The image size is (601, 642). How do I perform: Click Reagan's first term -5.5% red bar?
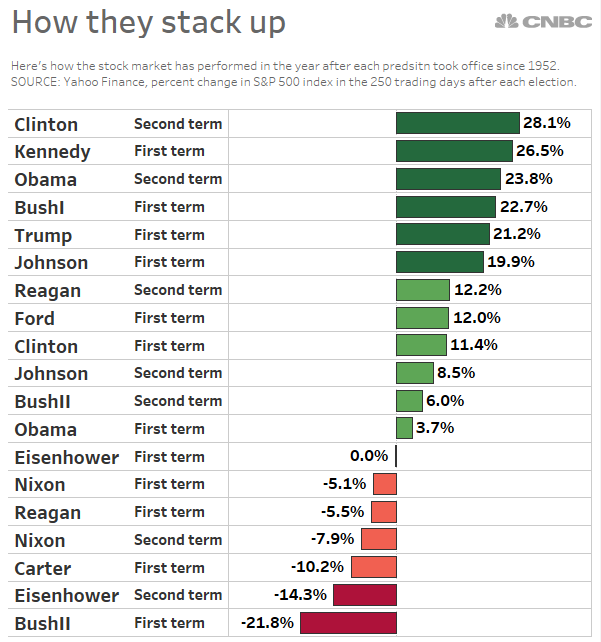[384, 512]
